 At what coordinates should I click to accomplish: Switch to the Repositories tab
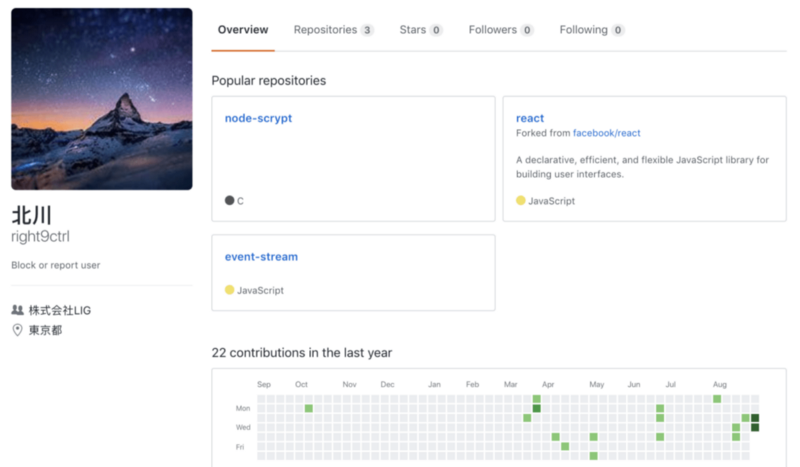pyautogui.click(x=325, y=30)
